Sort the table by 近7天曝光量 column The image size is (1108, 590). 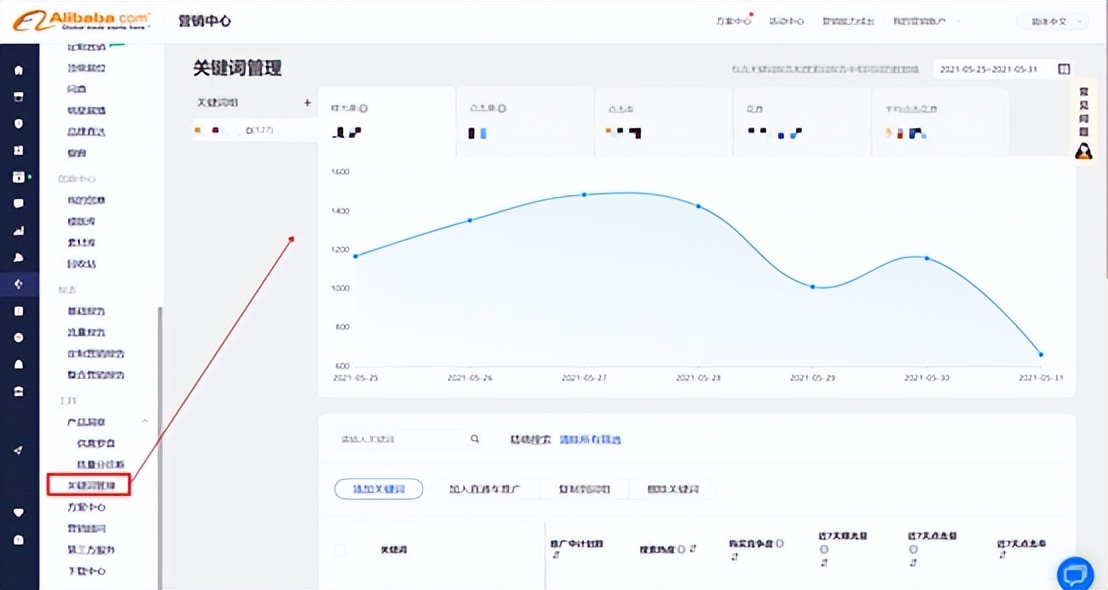coord(824,562)
